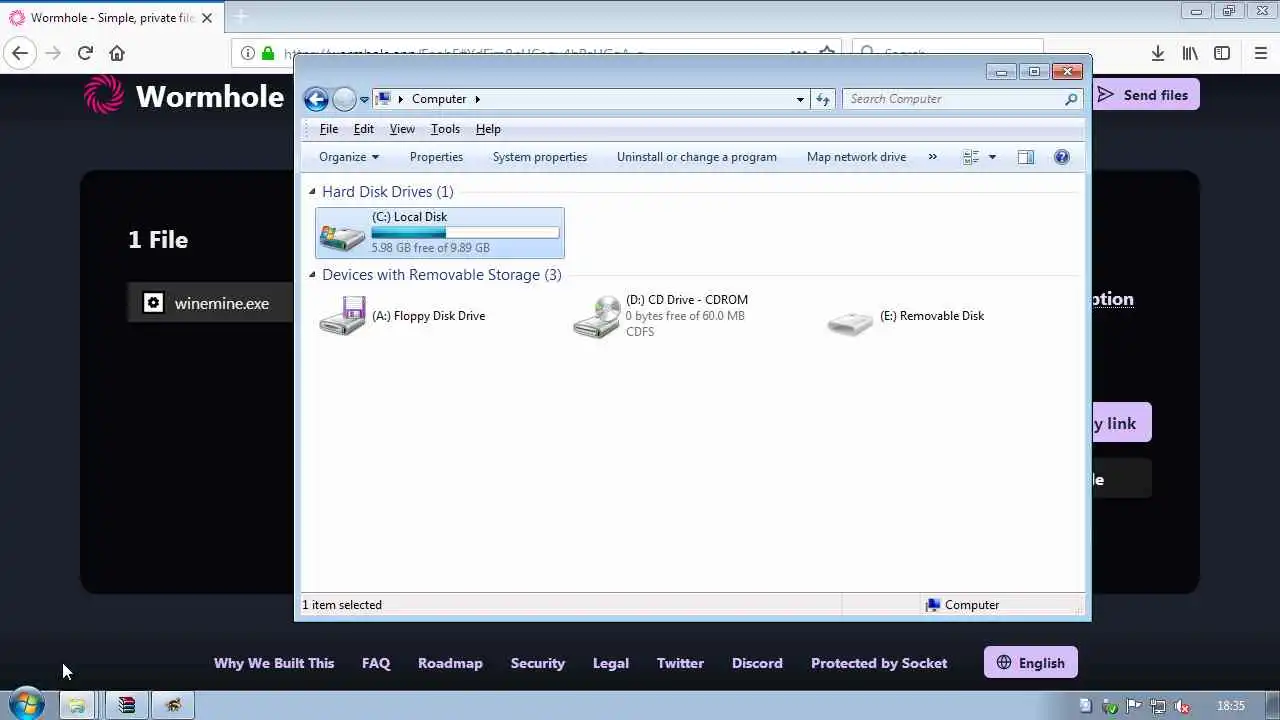Change your view icon in Explorer
Image resolution: width=1280 pixels, height=720 pixels.
click(970, 157)
